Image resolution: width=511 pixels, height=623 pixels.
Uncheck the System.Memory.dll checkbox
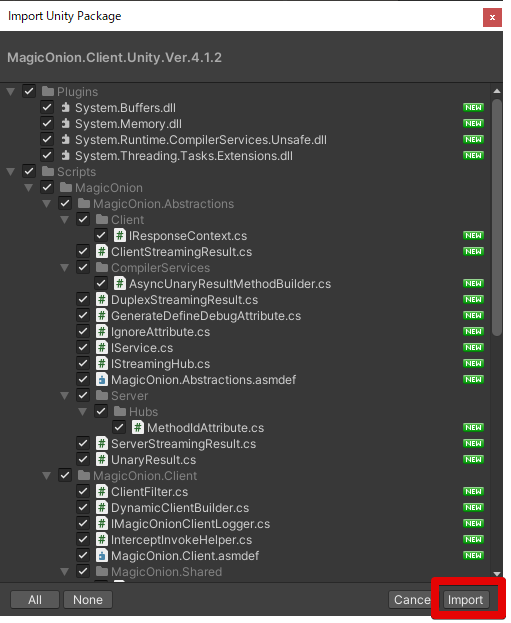[47, 123]
